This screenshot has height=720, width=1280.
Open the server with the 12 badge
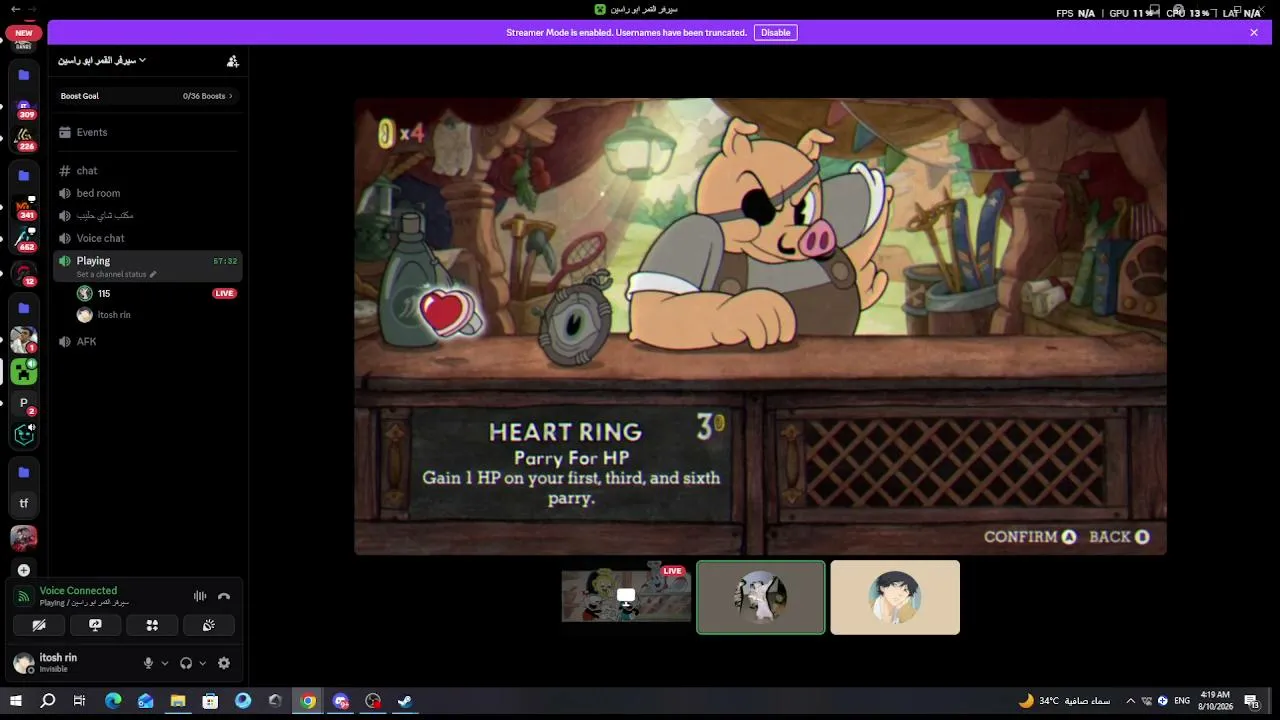click(x=24, y=274)
